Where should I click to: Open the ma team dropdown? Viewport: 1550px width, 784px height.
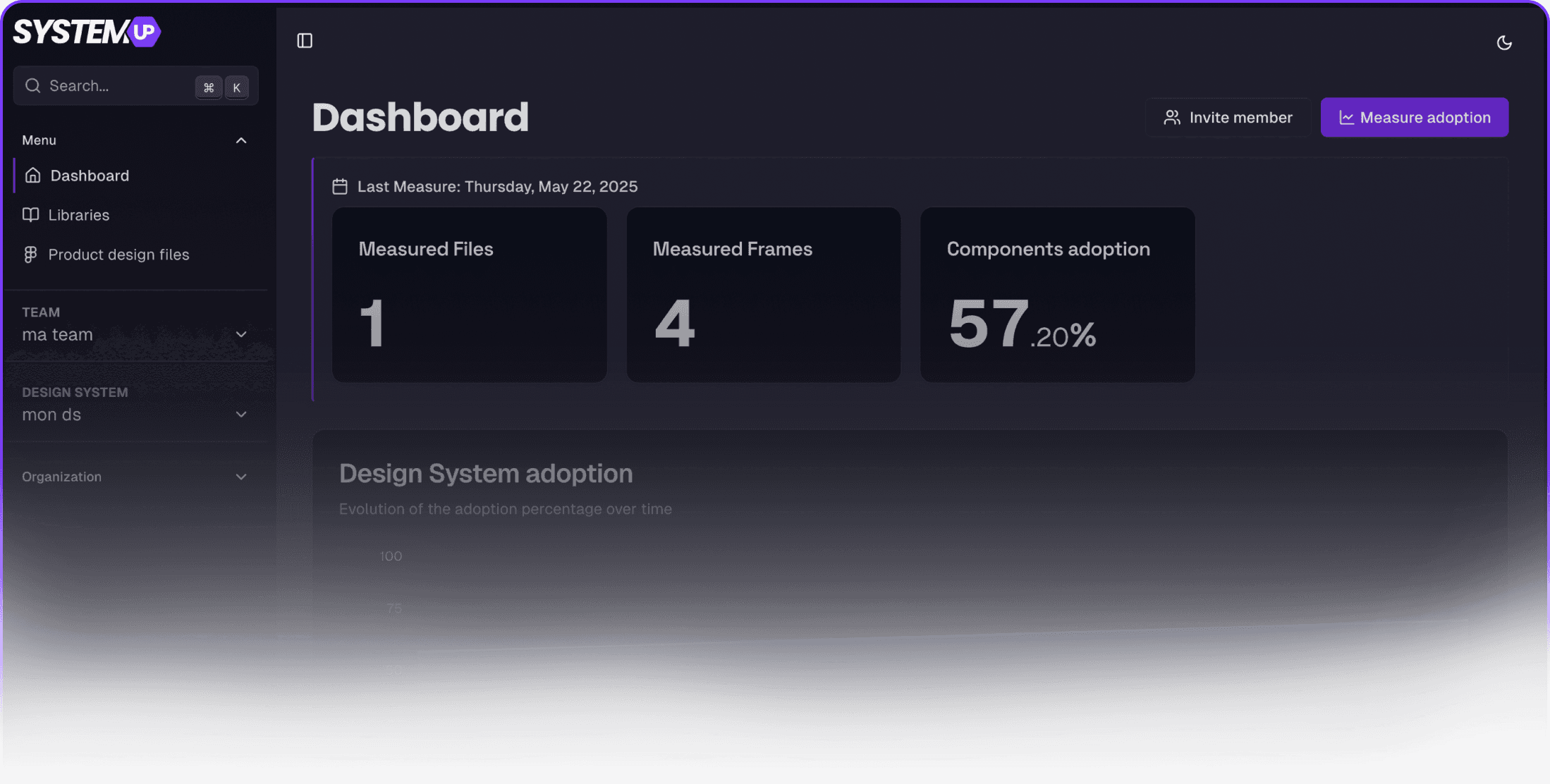coord(241,334)
